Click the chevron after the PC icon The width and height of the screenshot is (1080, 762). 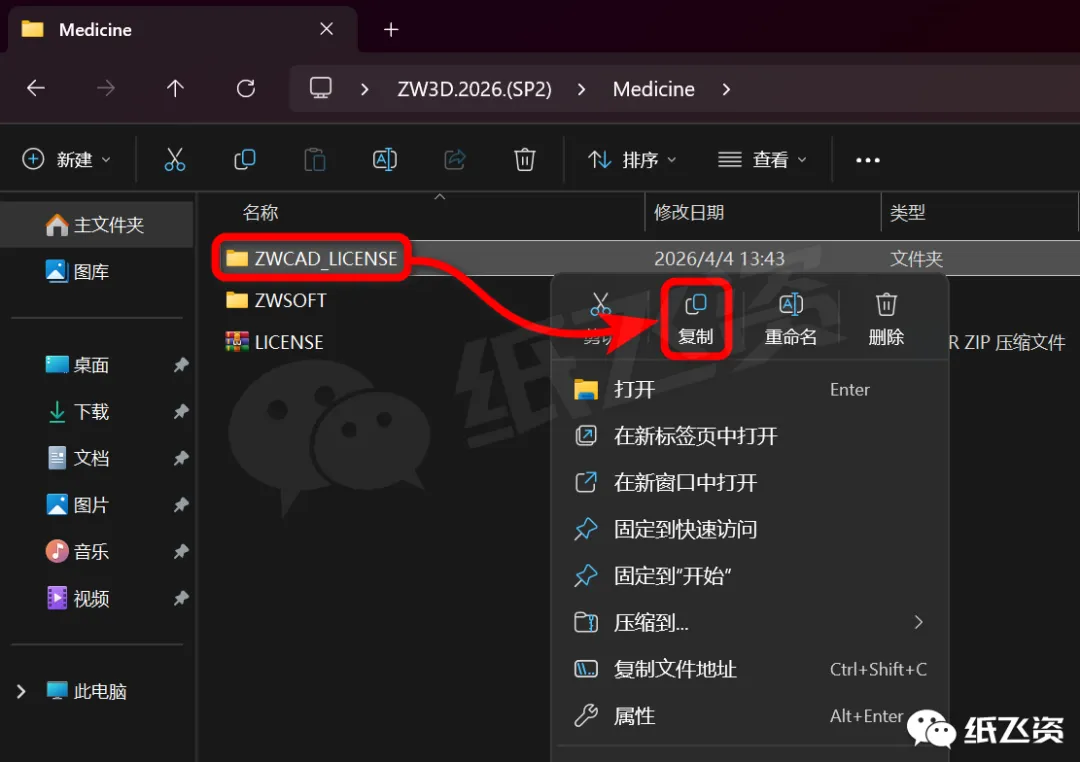(x=365, y=89)
